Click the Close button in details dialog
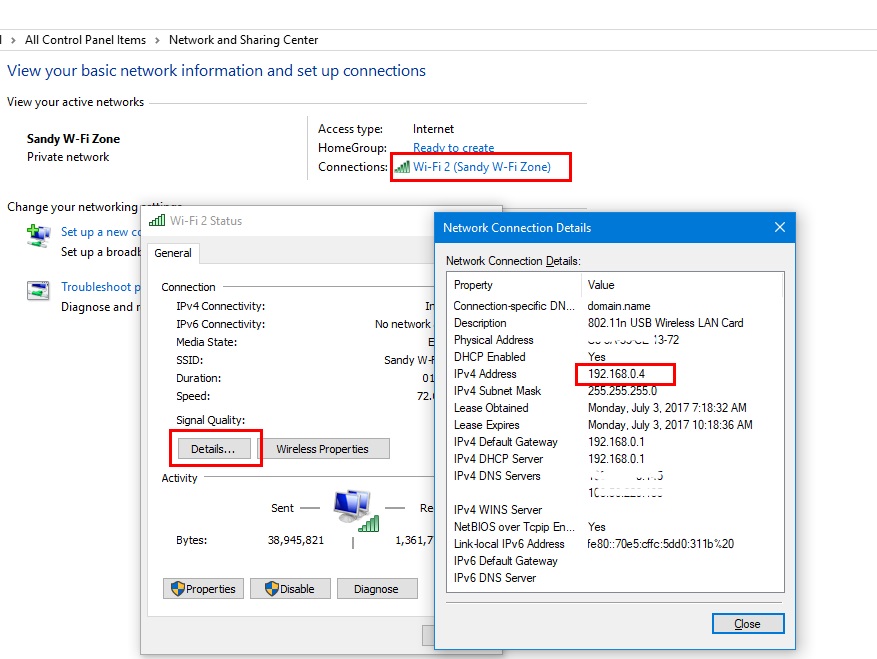The height and width of the screenshot is (659, 877). point(747,624)
